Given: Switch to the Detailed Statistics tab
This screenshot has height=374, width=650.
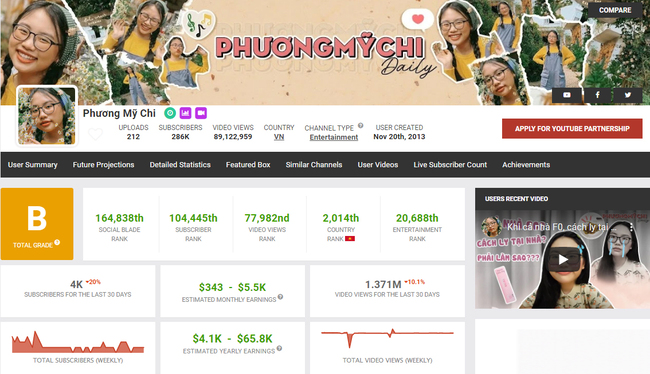Looking at the screenshot, I should (x=180, y=165).
